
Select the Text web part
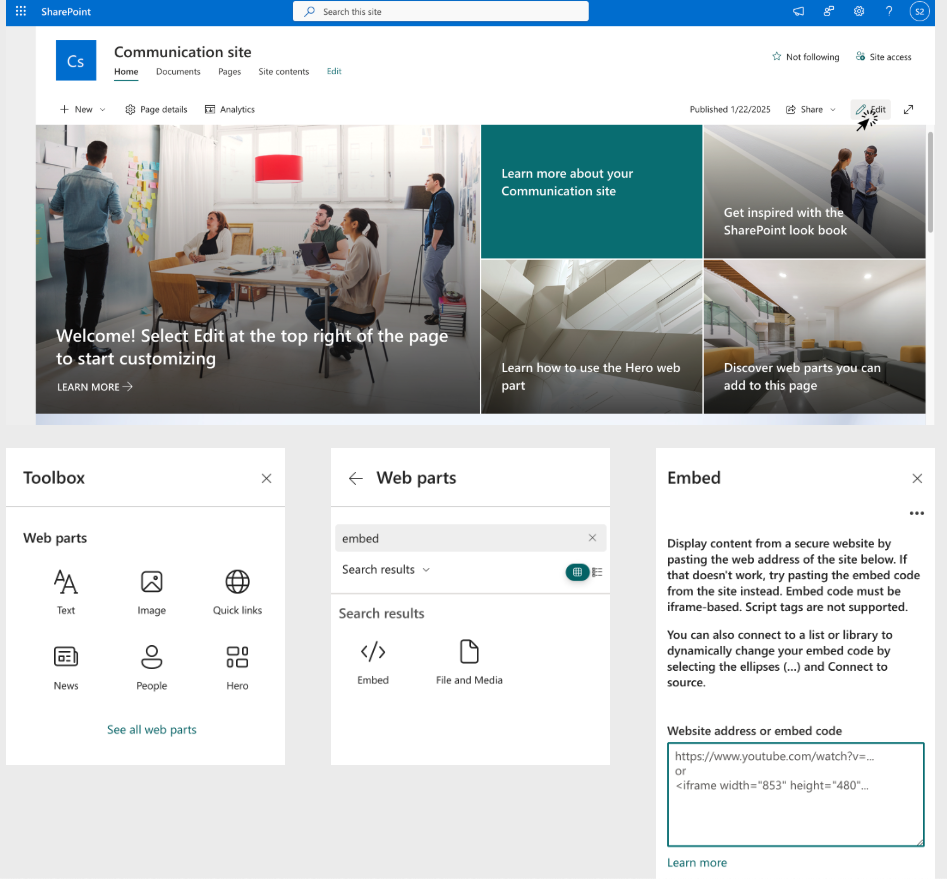click(66, 592)
